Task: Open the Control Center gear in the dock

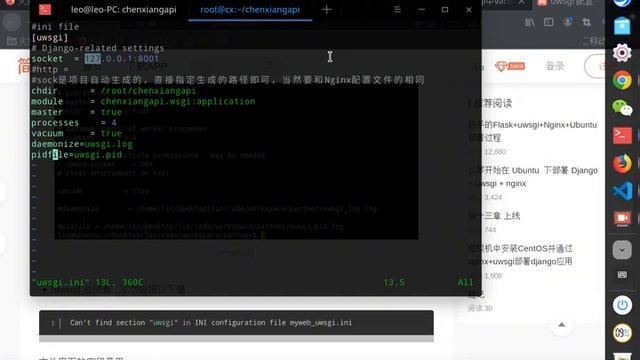Action: 622,53
